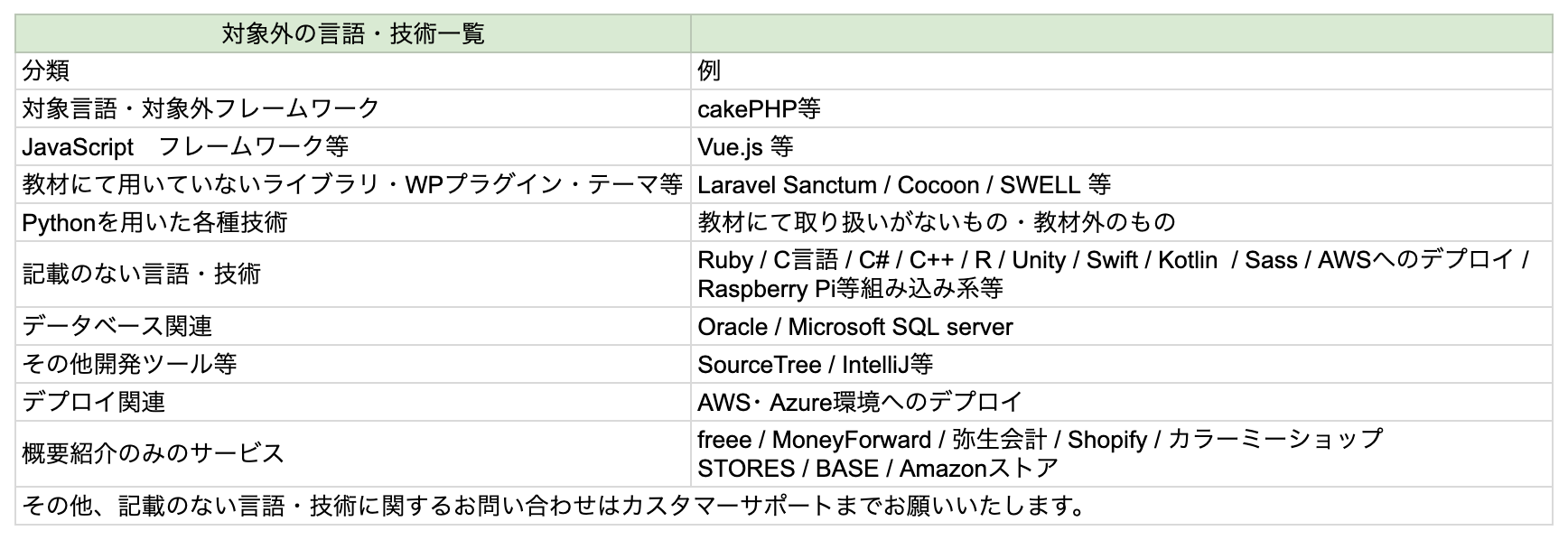Click the JavaScript フレームワーク等 cell

(353, 146)
